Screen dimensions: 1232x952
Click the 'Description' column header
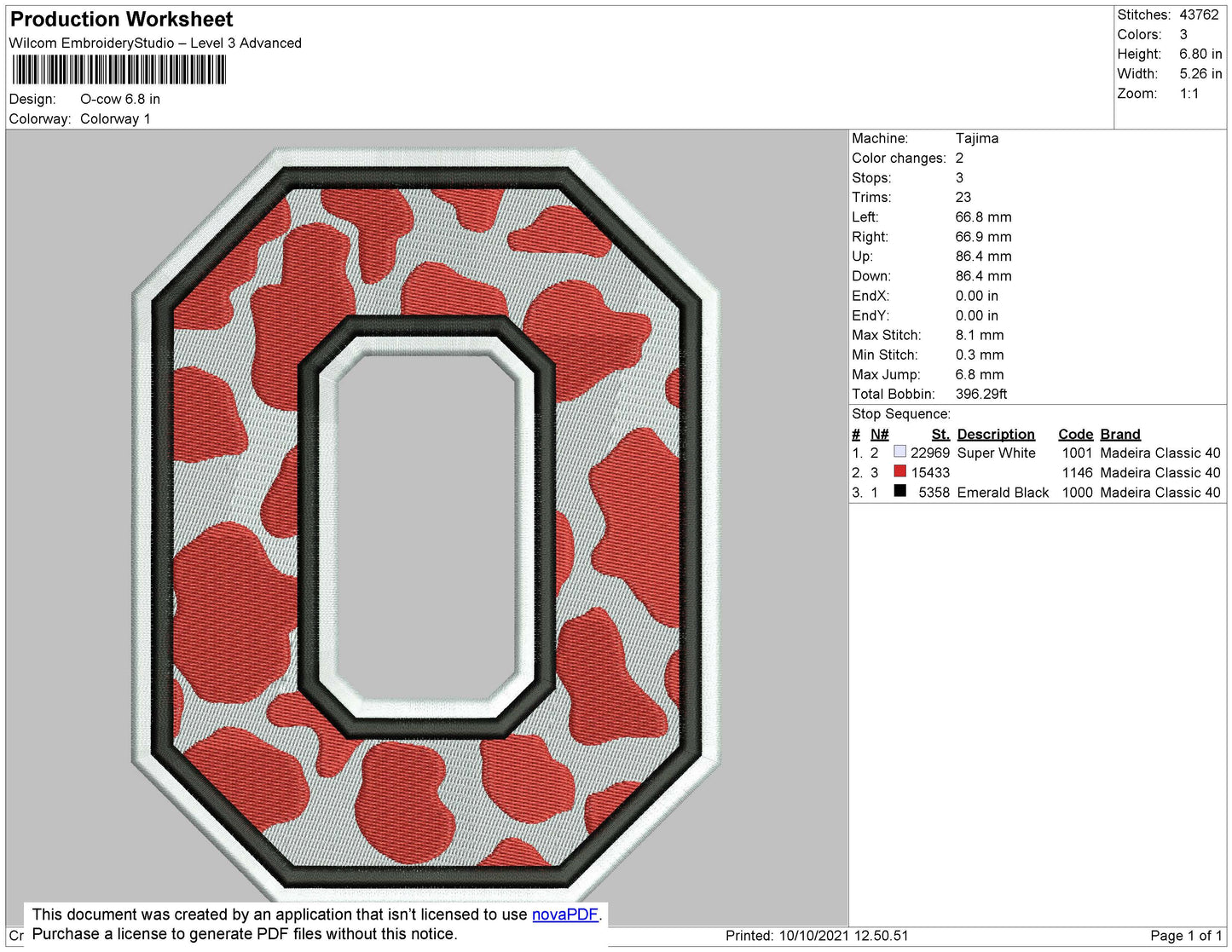[996, 434]
